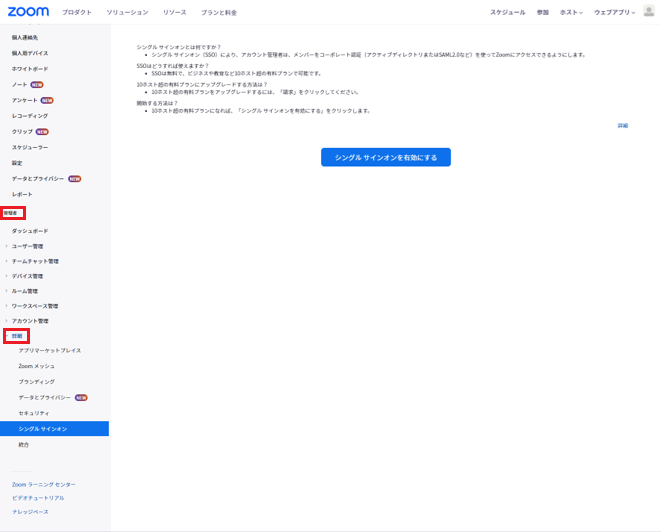
Task: Click the NEW badge beside アンケート
Action: coord(47,100)
